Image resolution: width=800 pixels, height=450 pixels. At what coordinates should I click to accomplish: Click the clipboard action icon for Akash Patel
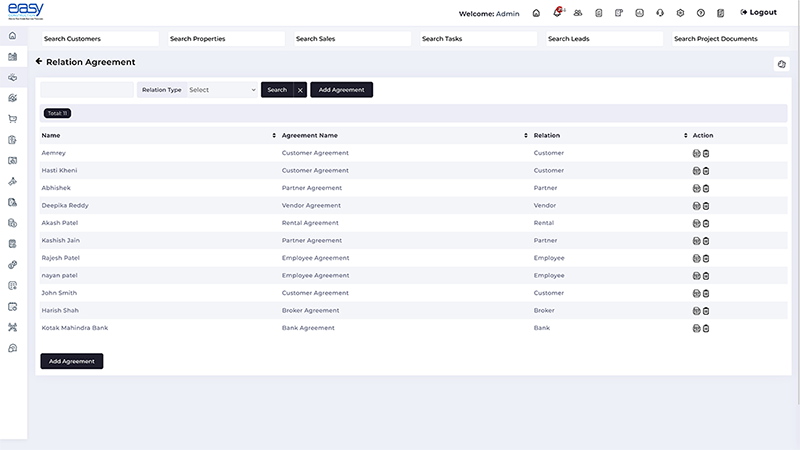[706, 223]
